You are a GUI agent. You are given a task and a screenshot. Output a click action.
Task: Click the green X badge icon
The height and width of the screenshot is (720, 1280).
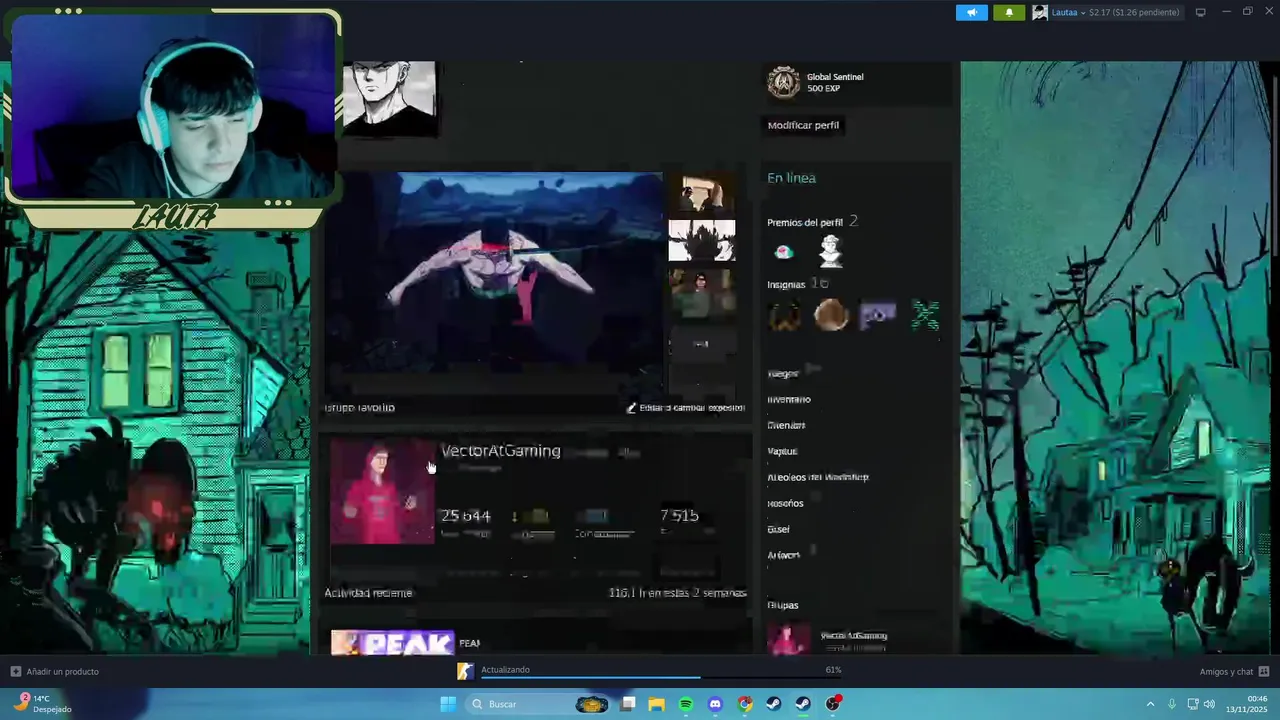pos(925,316)
